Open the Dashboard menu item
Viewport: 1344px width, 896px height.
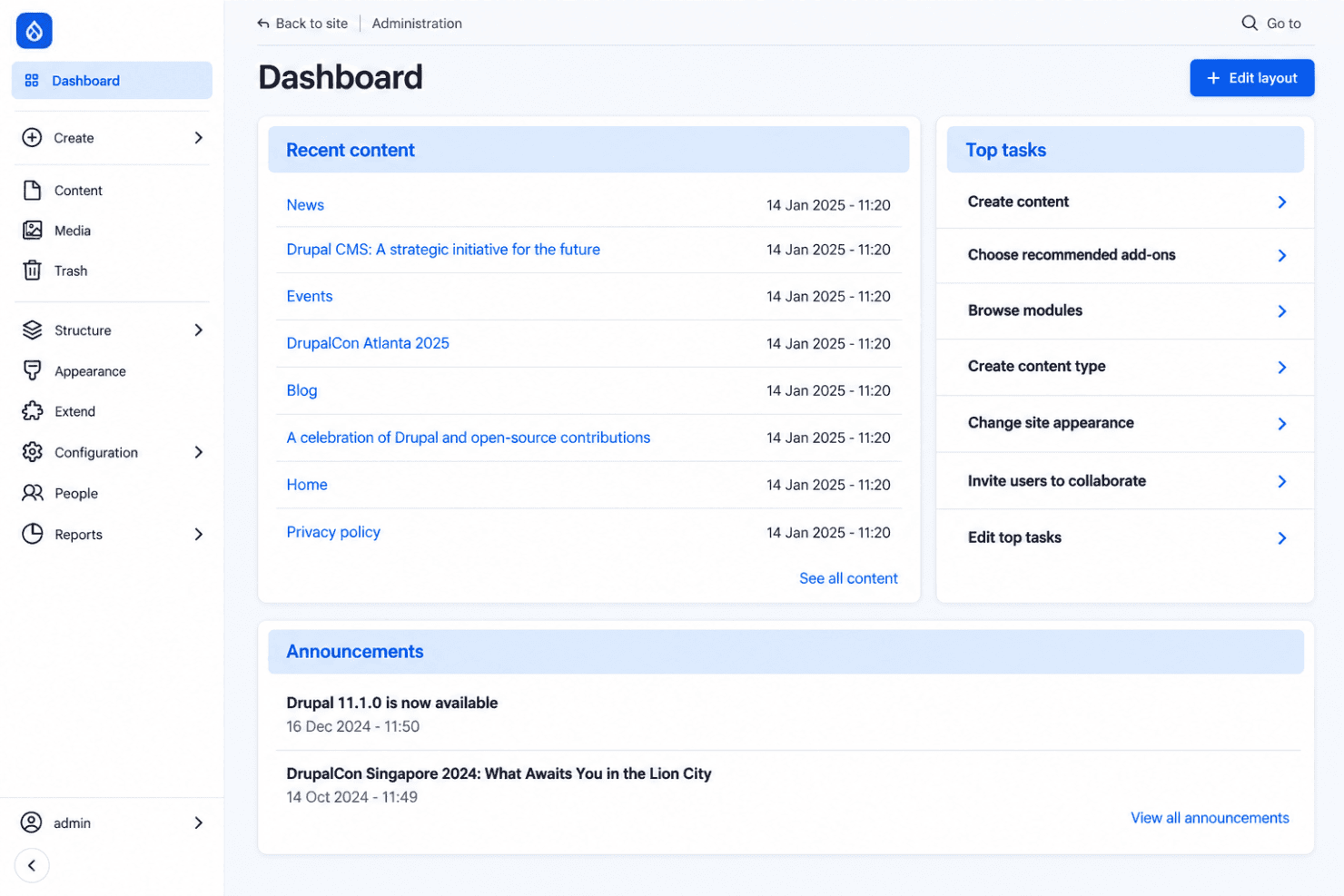click(112, 81)
